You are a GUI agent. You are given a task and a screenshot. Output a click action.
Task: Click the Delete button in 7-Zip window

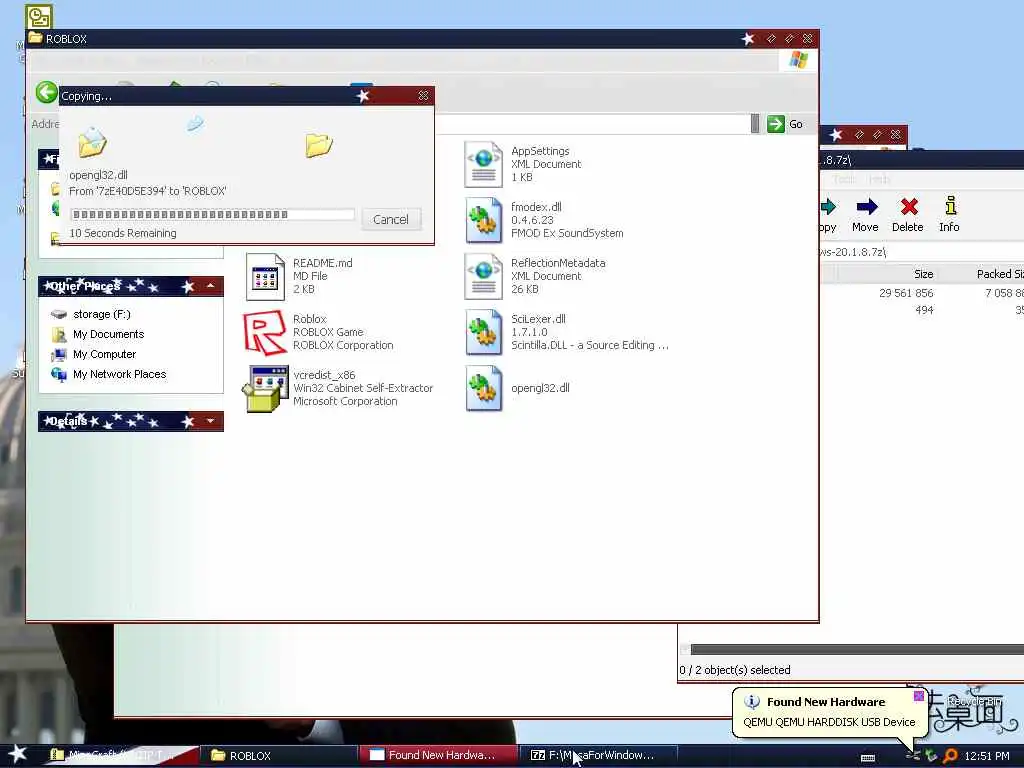(908, 214)
